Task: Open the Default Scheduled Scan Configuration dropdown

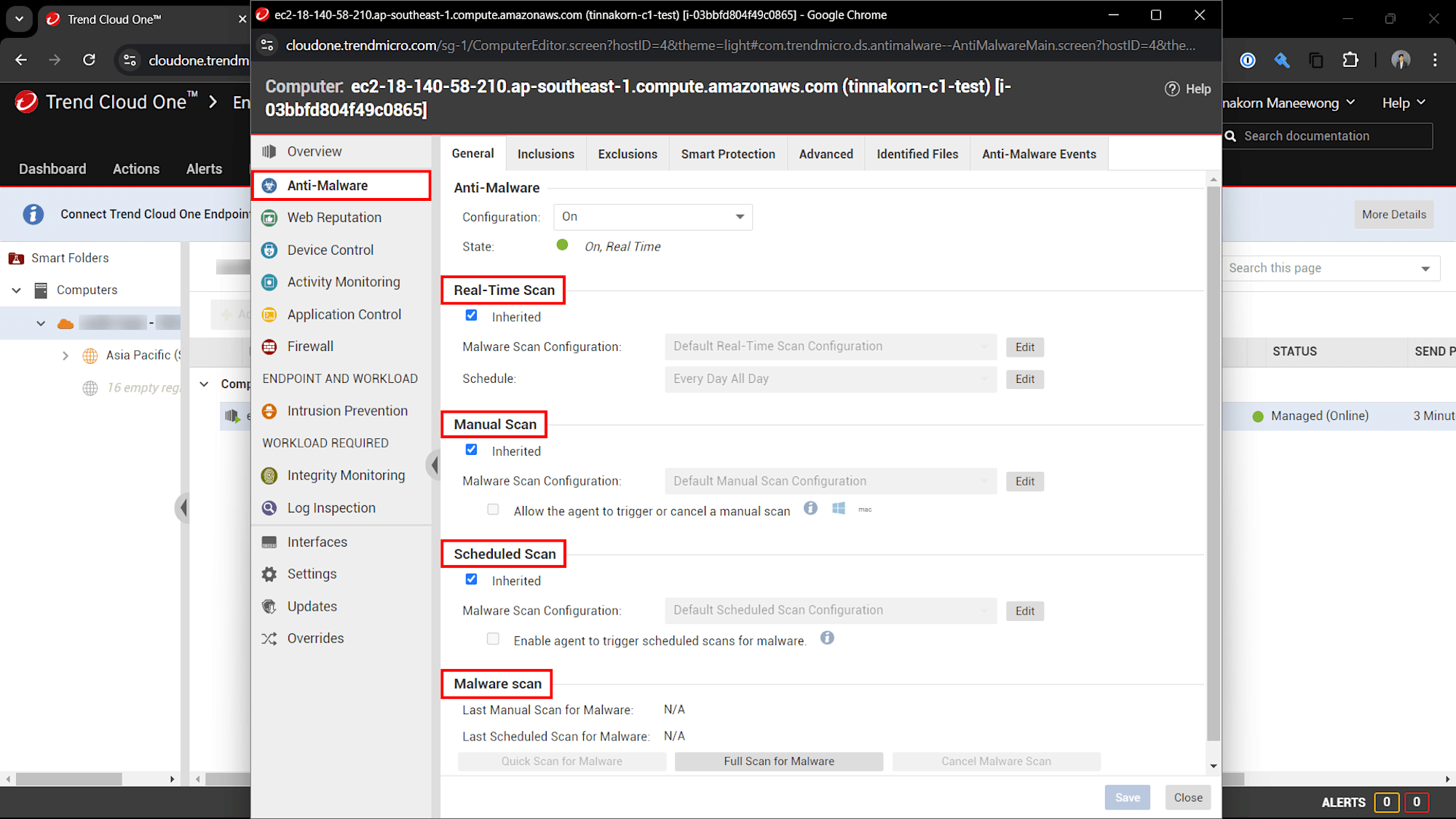Action: [831, 610]
